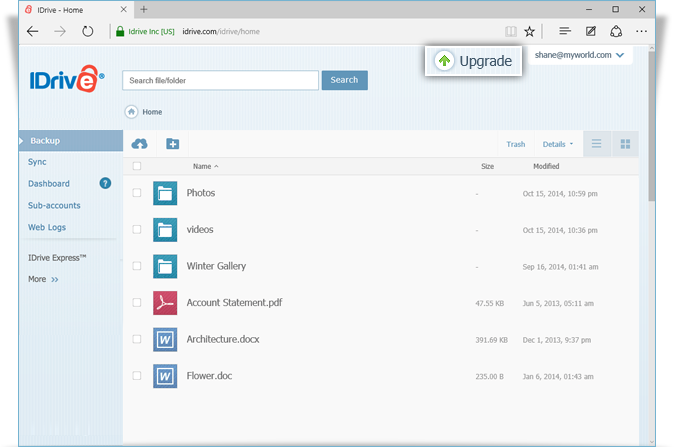
Task: Click the Account Statement PDF icon
Action: tap(165, 303)
